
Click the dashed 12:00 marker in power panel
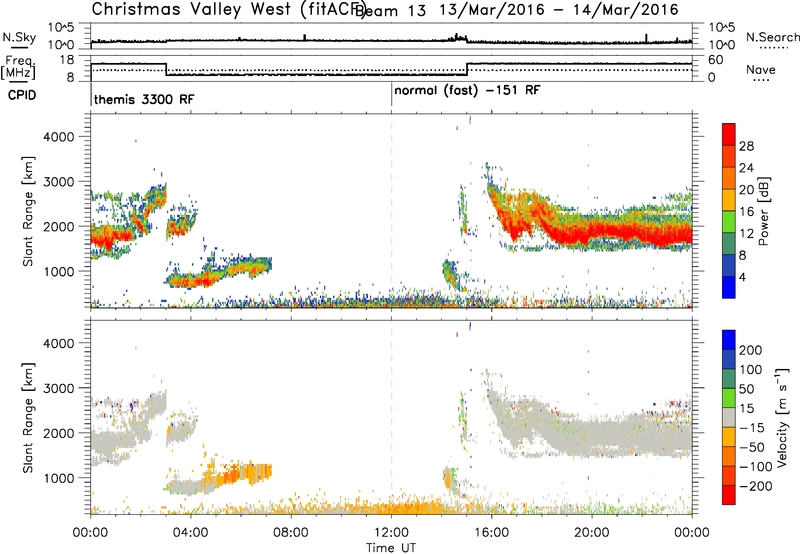391,210
